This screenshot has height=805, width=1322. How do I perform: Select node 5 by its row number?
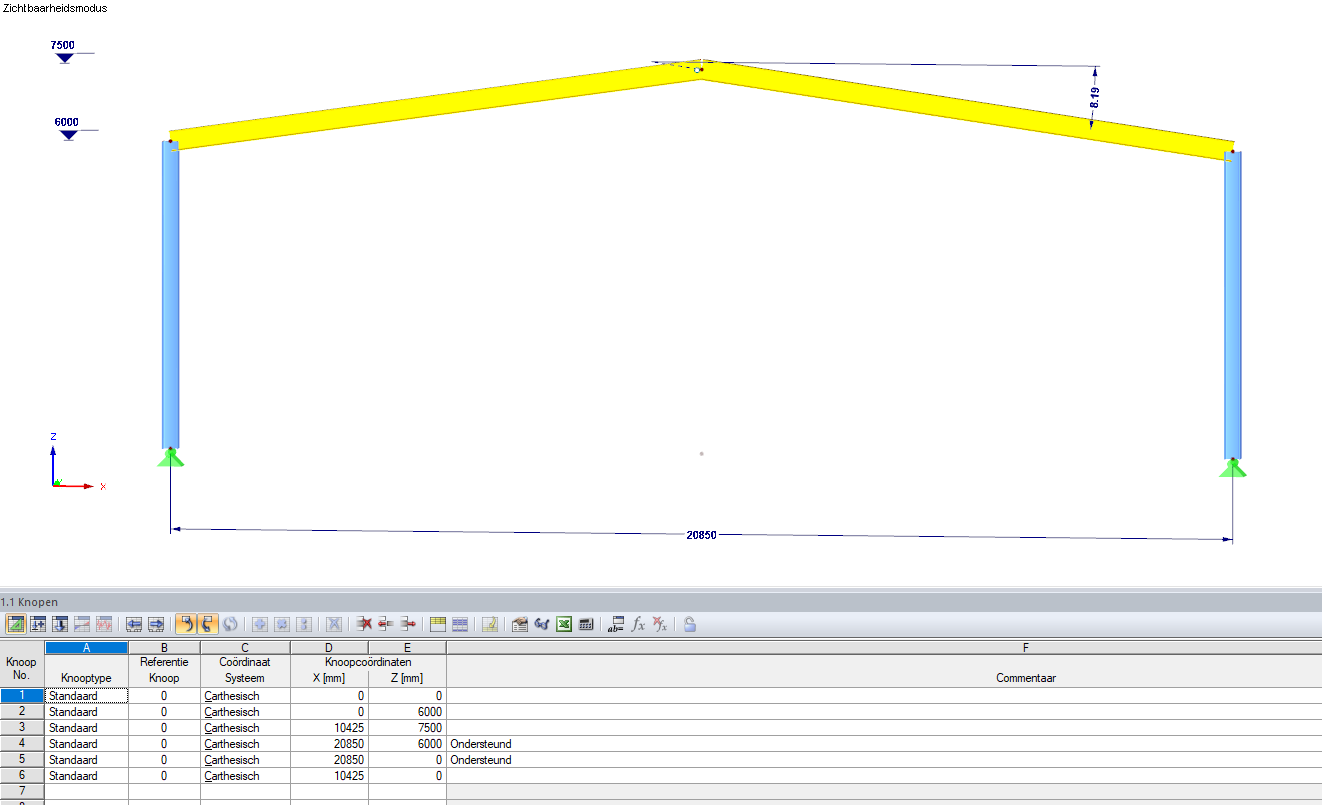coord(20,759)
